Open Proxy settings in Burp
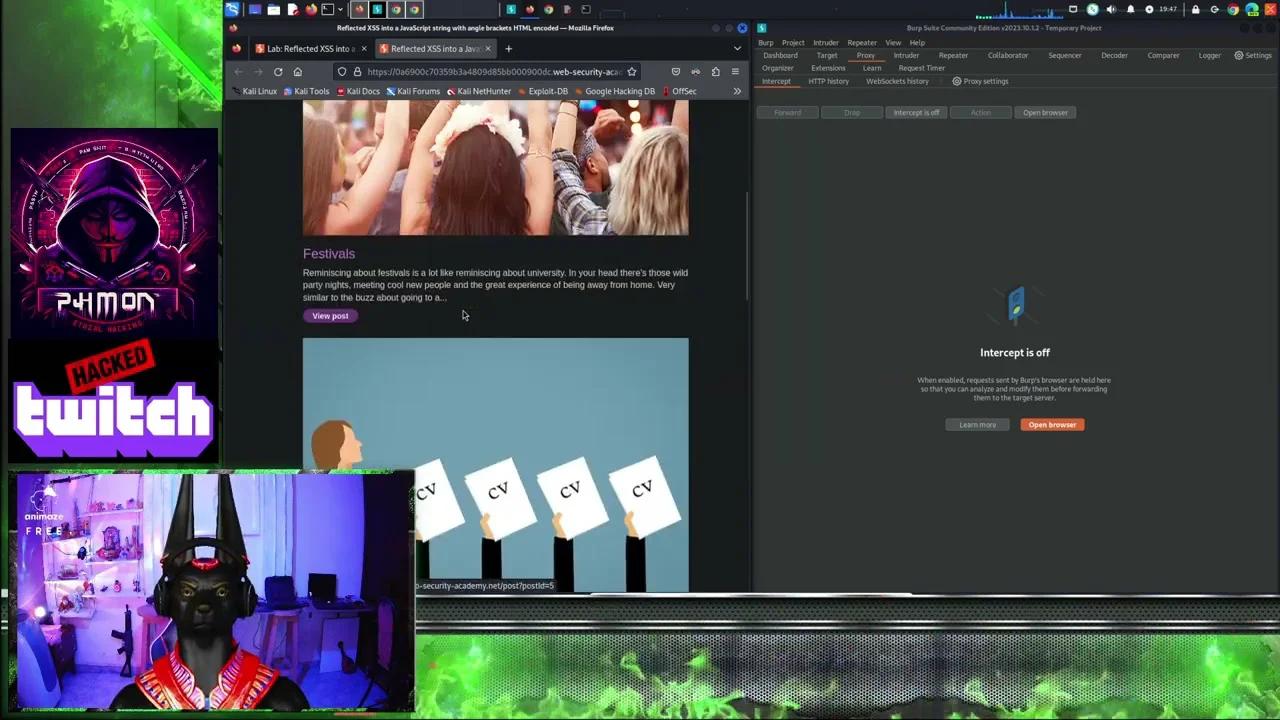 click(x=980, y=81)
